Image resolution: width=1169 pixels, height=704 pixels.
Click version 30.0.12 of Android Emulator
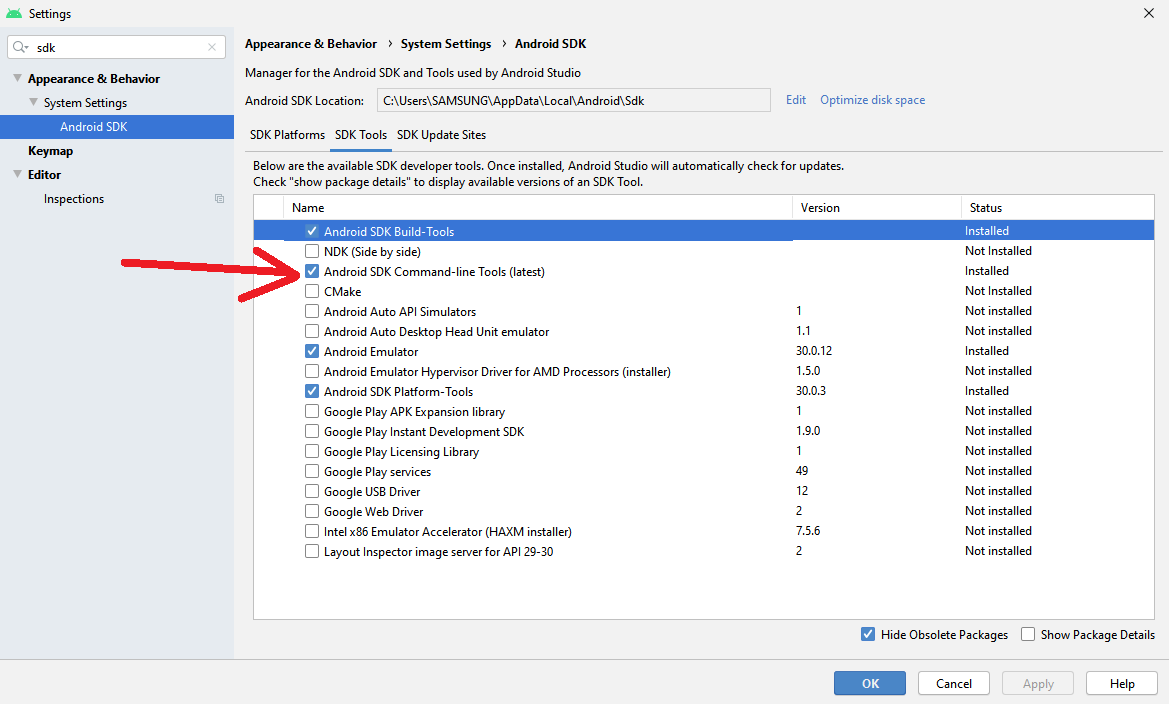(x=813, y=351)
